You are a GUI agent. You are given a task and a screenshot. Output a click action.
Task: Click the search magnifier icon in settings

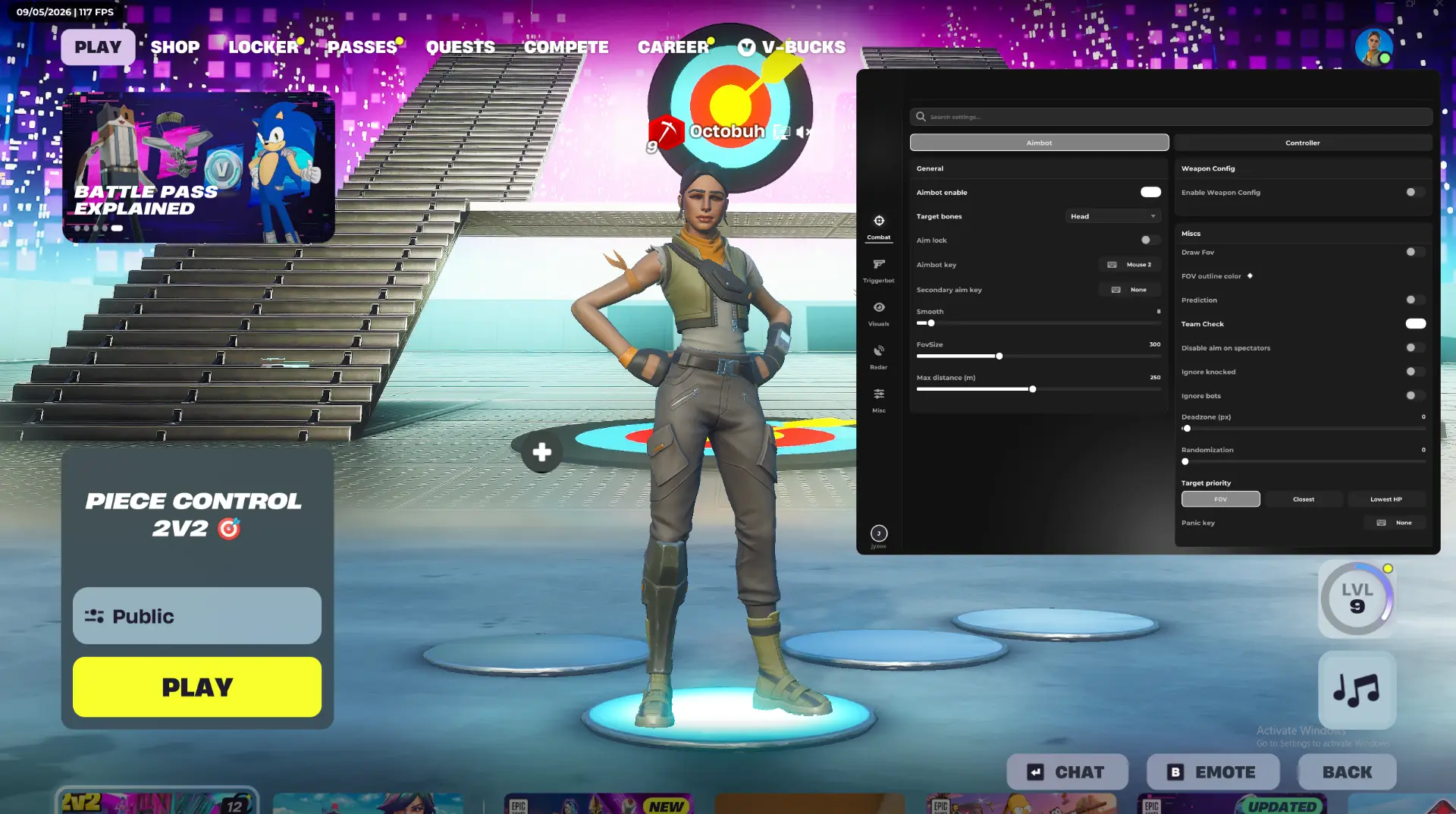pos(921,117)
